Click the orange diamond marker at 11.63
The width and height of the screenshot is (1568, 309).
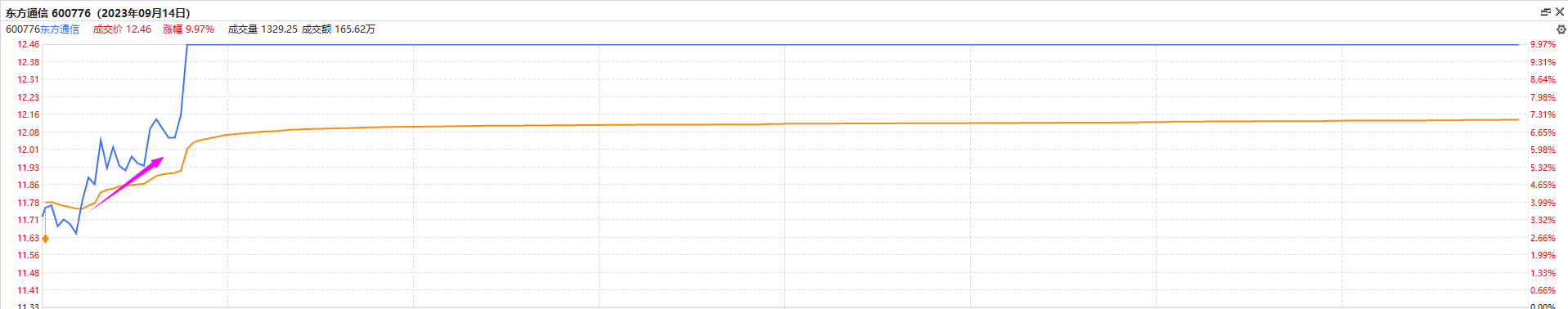(45, 239)
